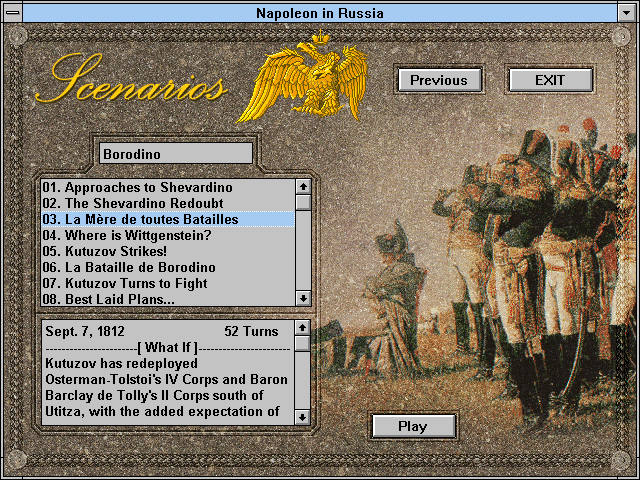Click the Napoleon in Russia title bar

[x=320, y=13]
